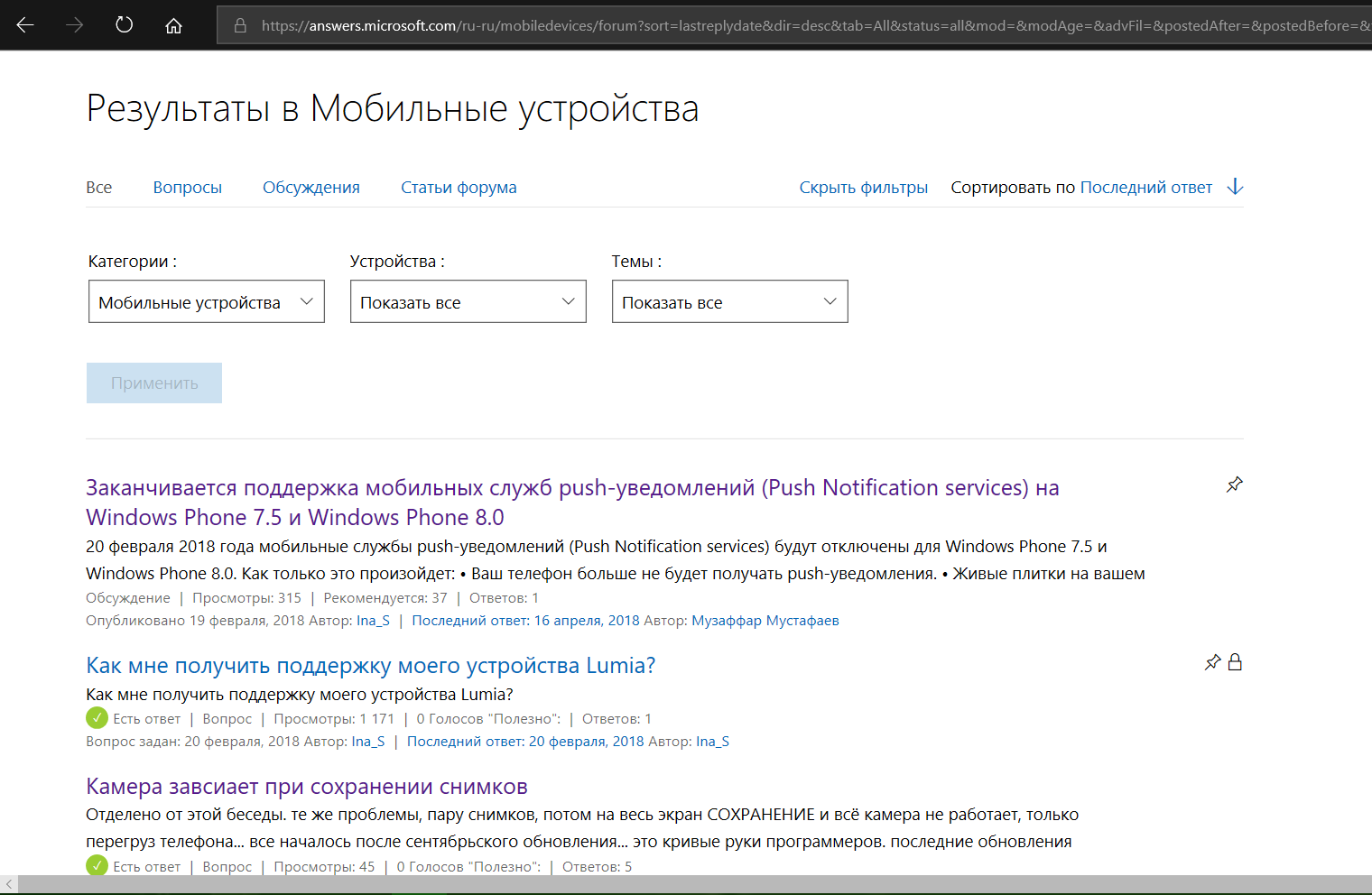Toggle sort direction arrow next to Последний ответ
1372x895 pixels.
click(x=1236, y=187)
